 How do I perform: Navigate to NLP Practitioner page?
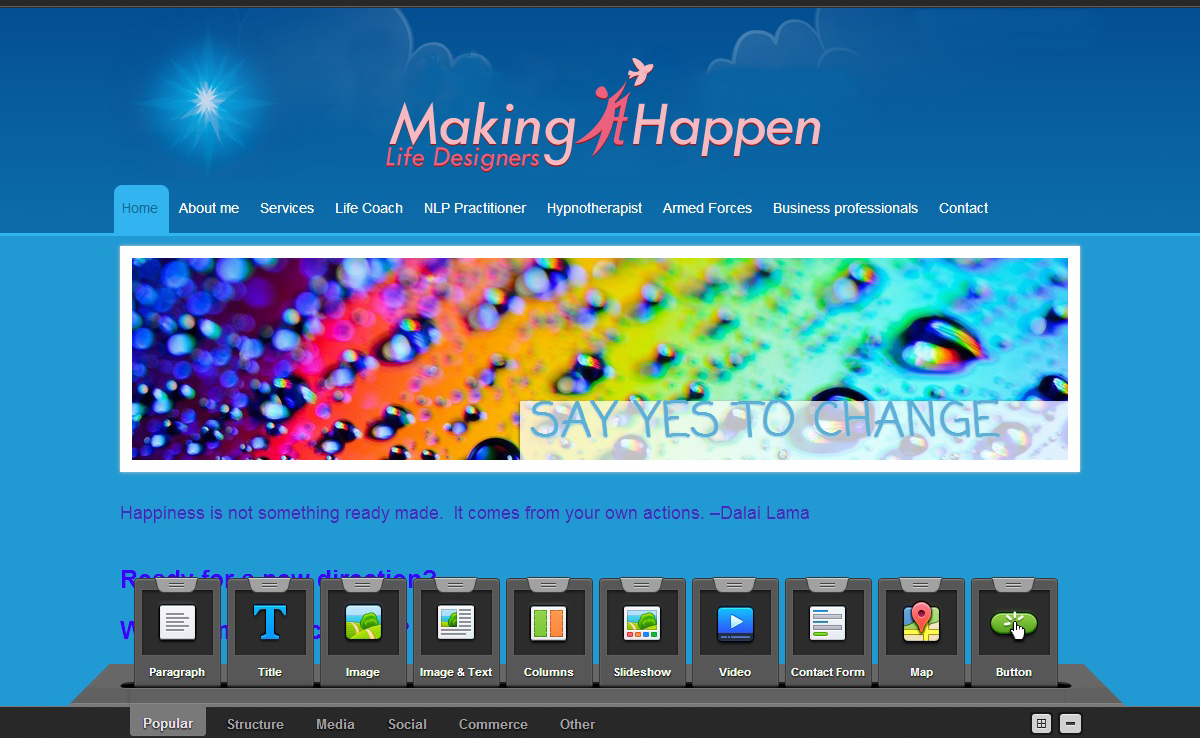coord(475,208)
